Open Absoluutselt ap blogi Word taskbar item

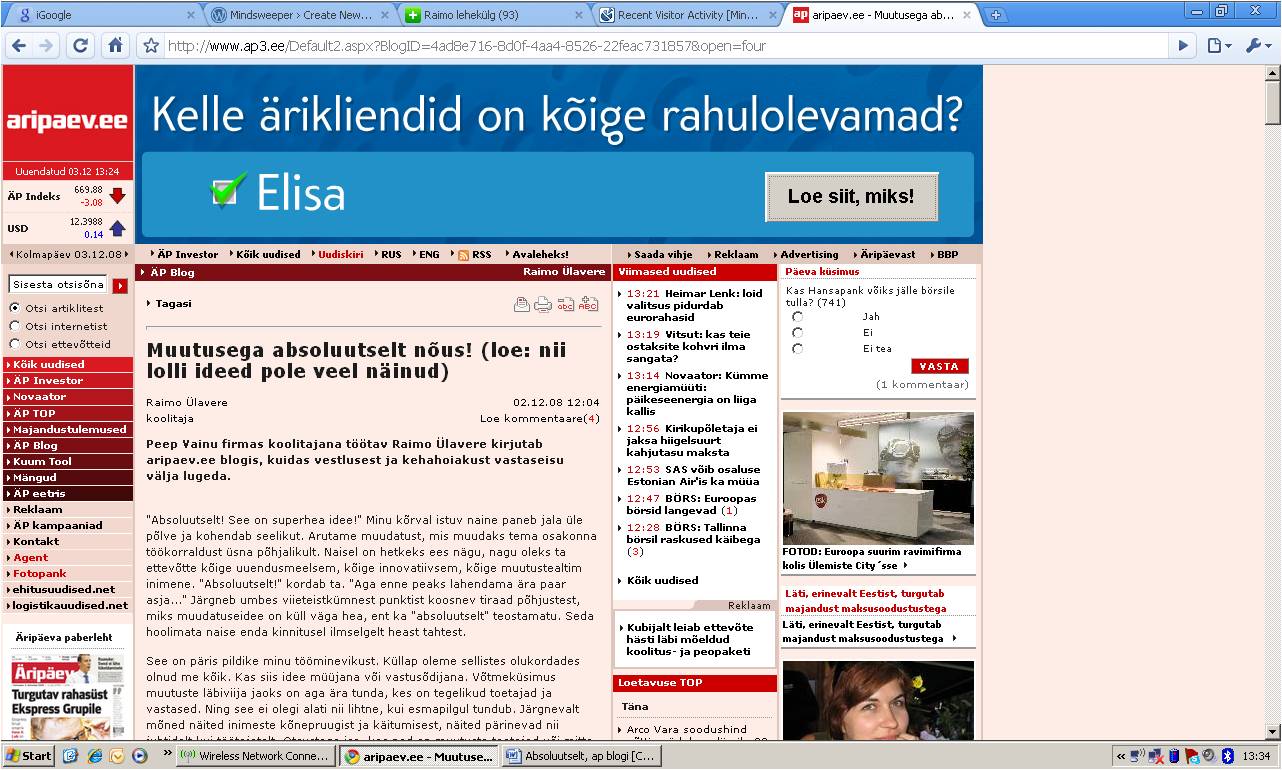pos(580,756)
